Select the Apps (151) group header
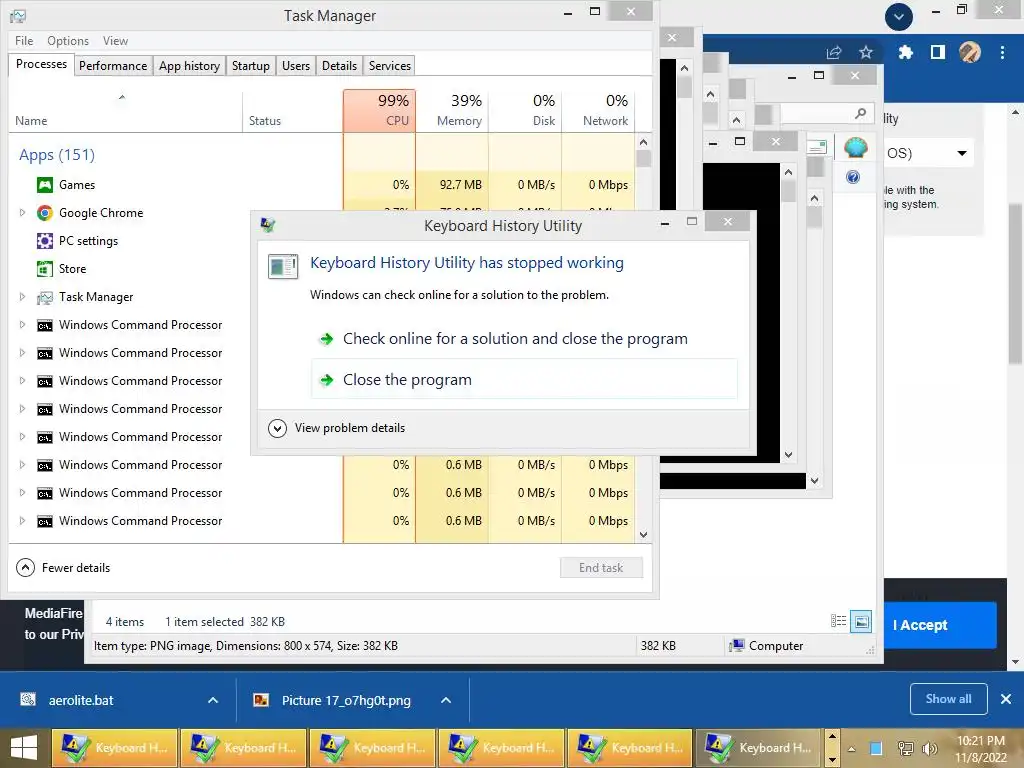The image size is (1024, 768). pos(57,155)
